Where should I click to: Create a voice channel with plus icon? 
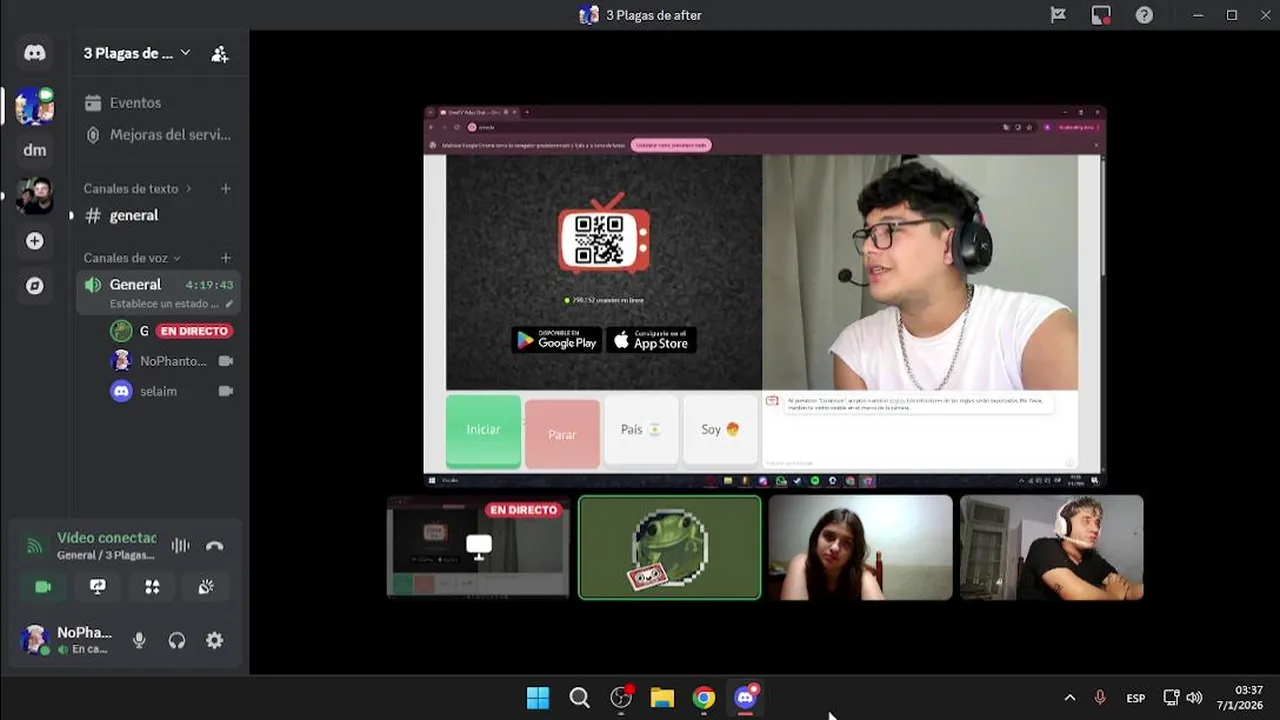226,258
